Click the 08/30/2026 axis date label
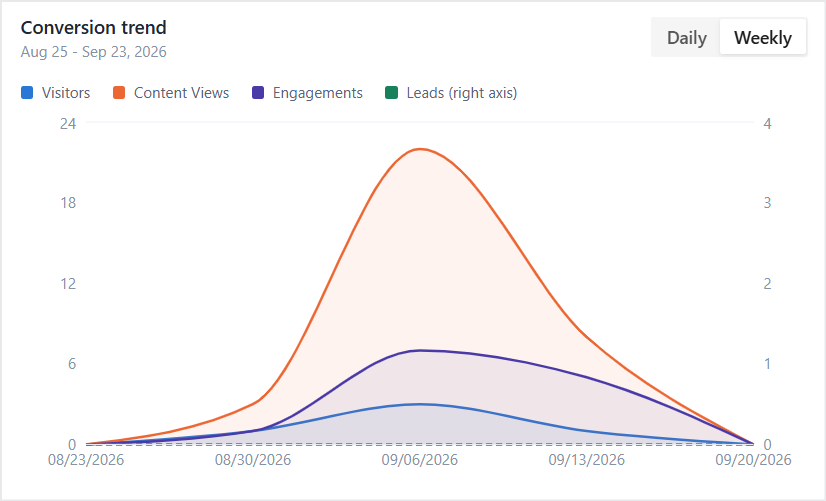The image size is (826, 501). (x=253, y=460)
